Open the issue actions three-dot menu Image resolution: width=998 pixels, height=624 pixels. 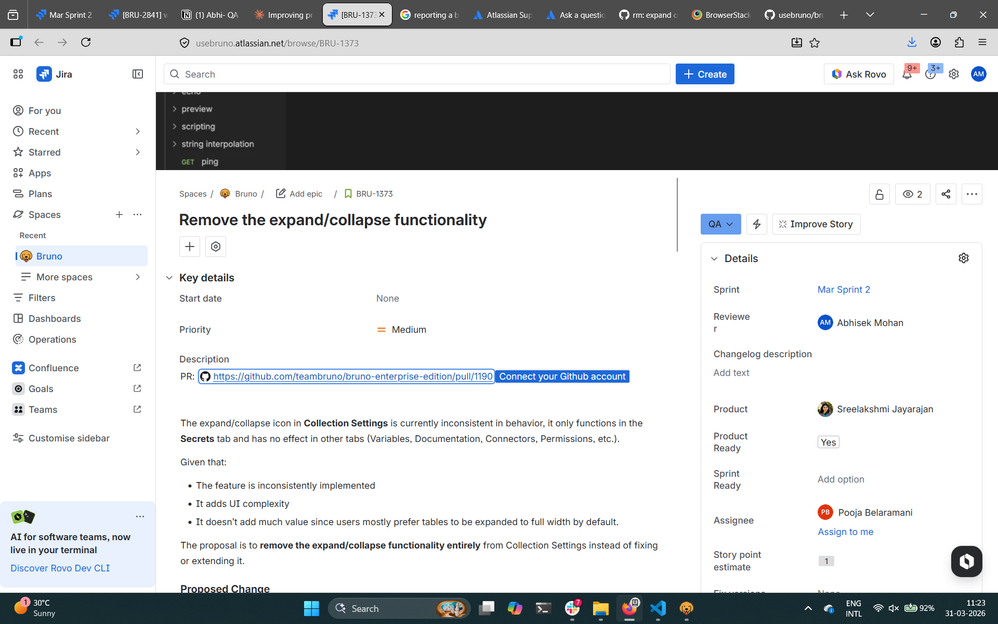pos(971,194)
